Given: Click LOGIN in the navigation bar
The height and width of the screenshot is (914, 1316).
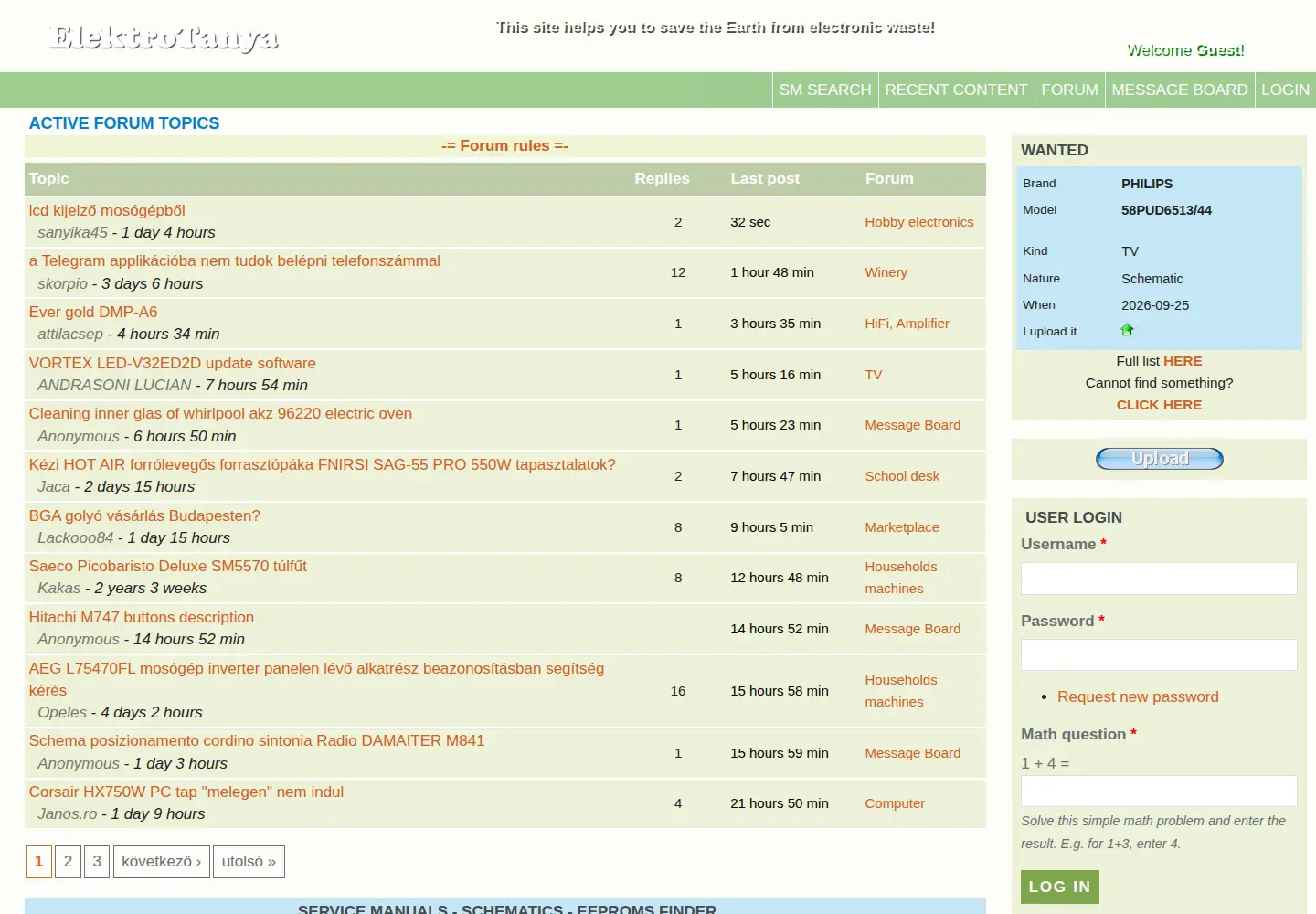Looking at the screenshot, I should click(x=1285, y=90).
